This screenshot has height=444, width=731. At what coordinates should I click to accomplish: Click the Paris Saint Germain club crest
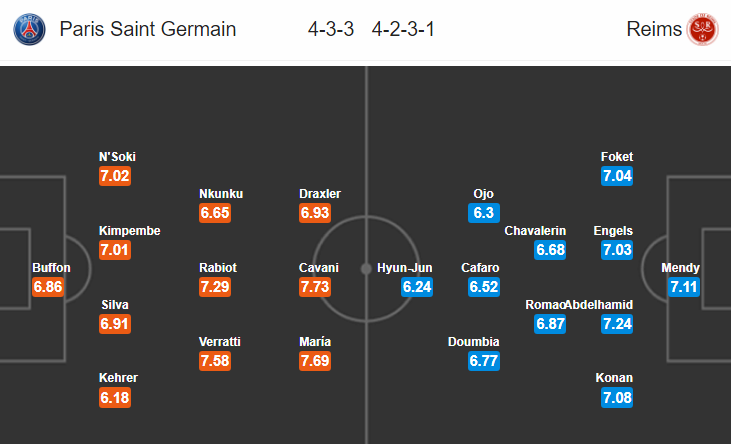point(30,29)
